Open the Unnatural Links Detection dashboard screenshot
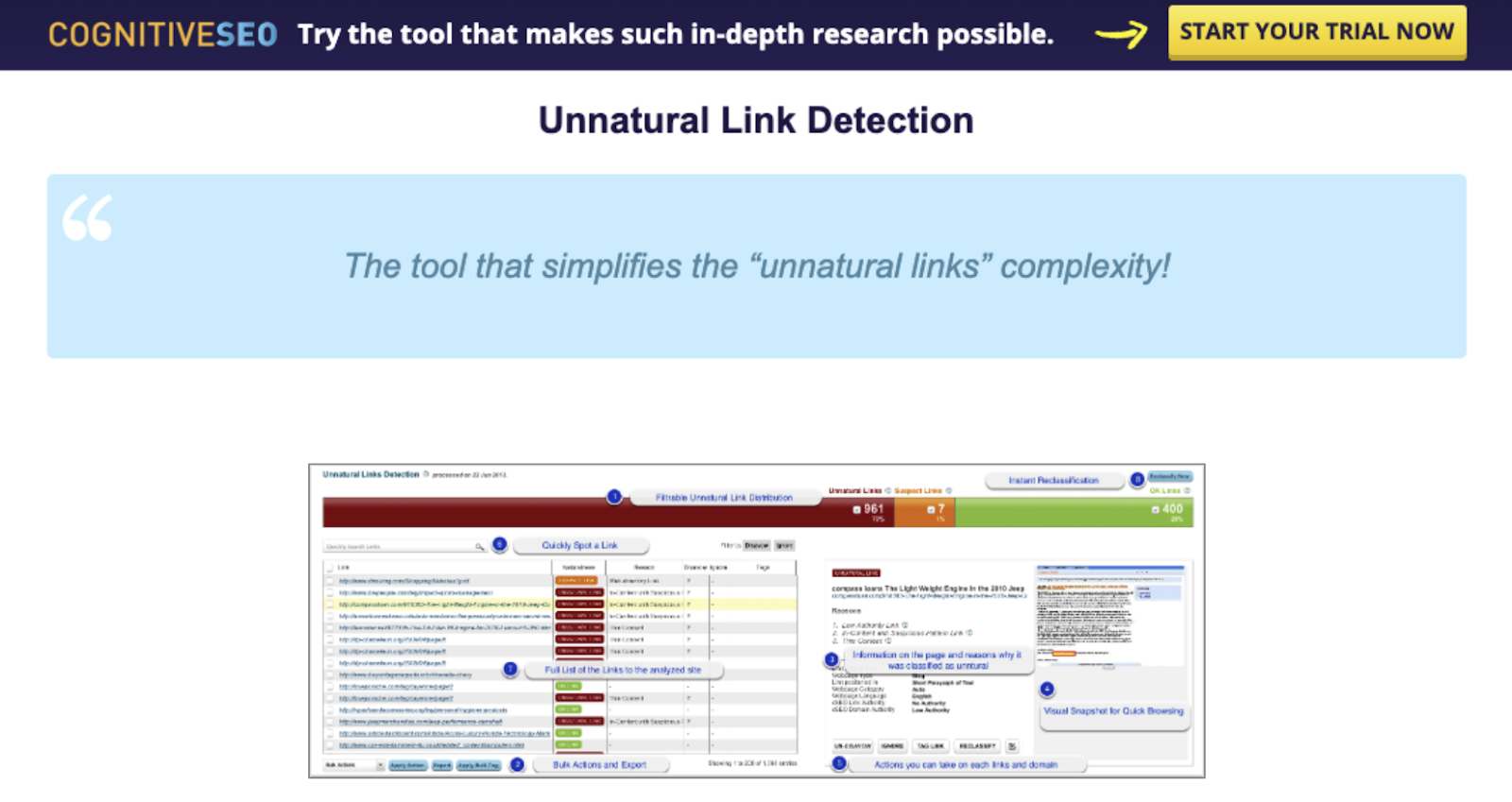This screenshot has height=802, width=1512. click(x=757, y=621)
